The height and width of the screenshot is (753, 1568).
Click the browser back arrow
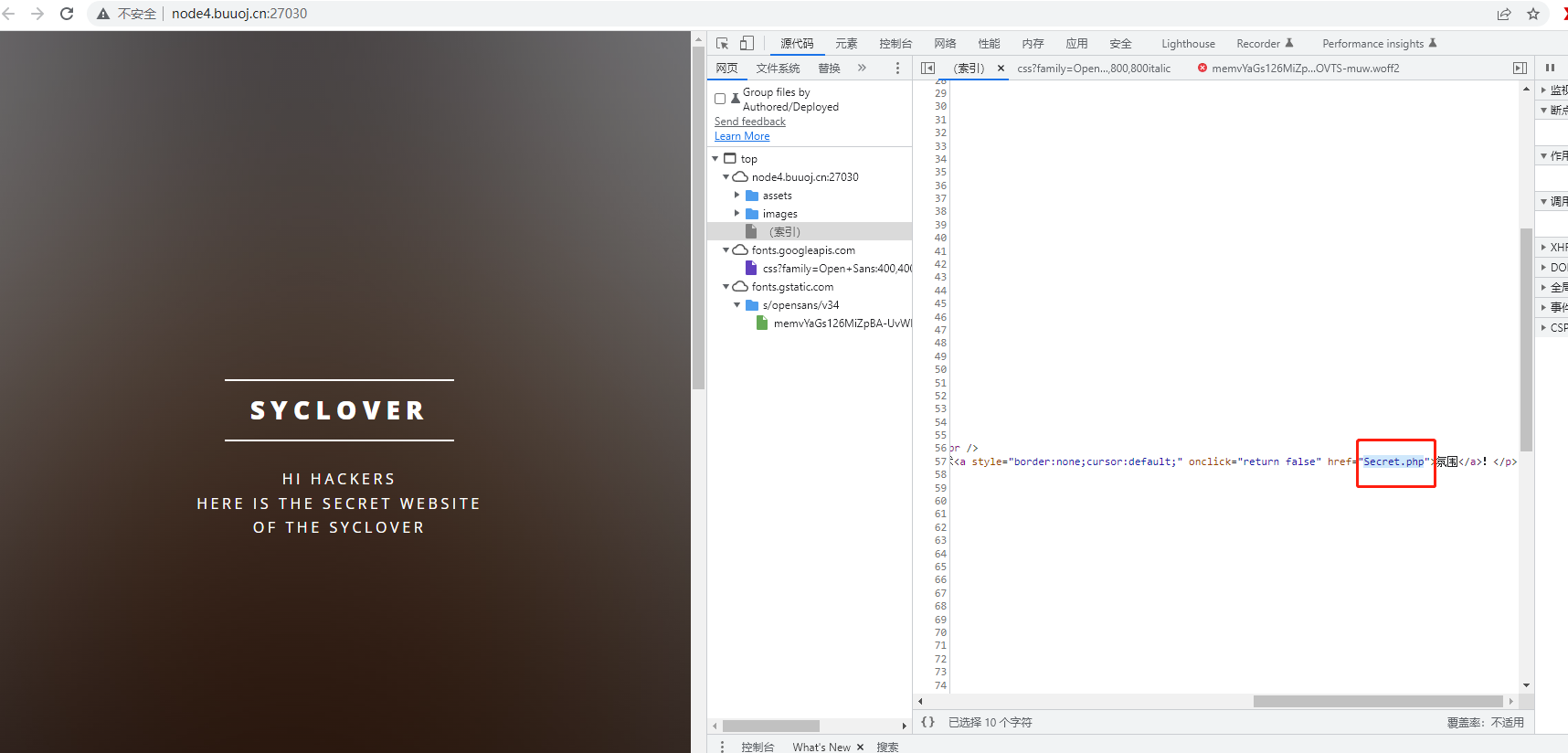[x=9, y=14]
